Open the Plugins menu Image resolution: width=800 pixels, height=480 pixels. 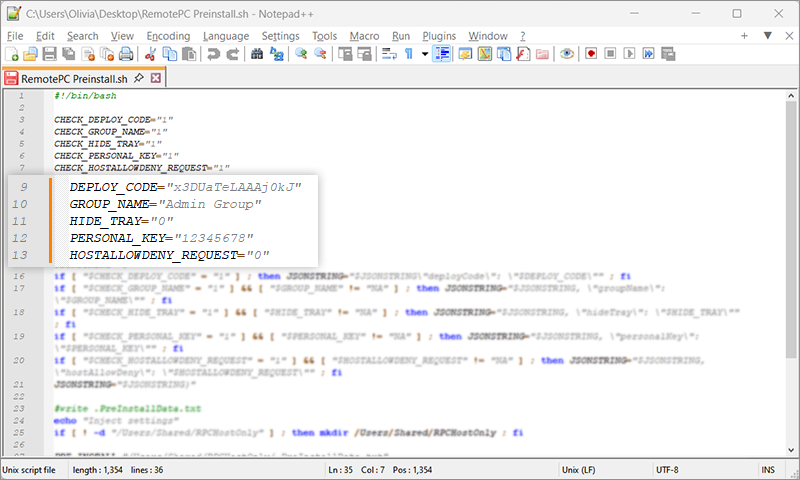coord(439,35)
